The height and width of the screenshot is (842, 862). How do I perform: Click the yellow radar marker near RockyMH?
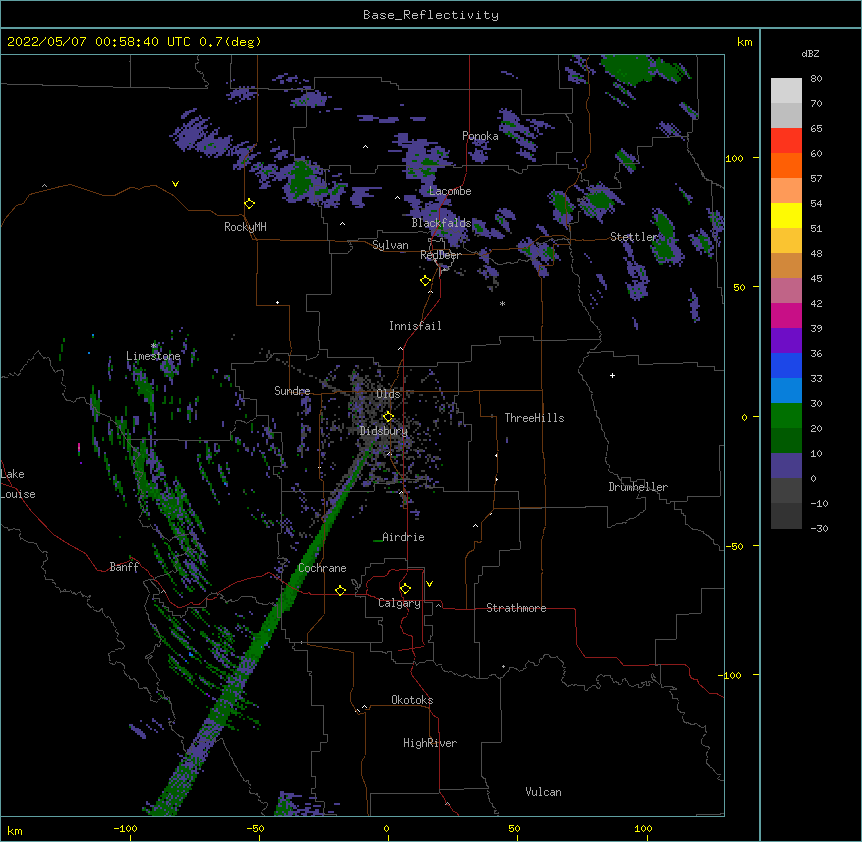(x=250, y=204)
